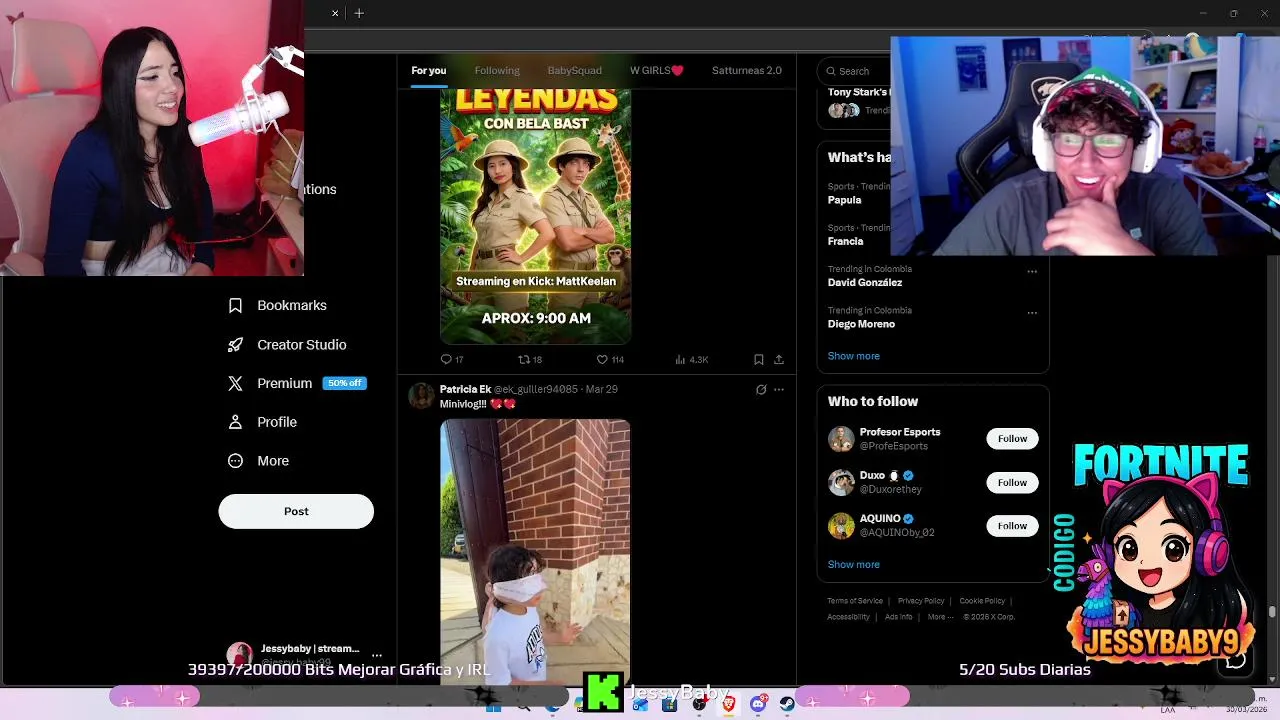Repost the post showing 18 reposts
1280x720 pixels.
tap(523, 359)
